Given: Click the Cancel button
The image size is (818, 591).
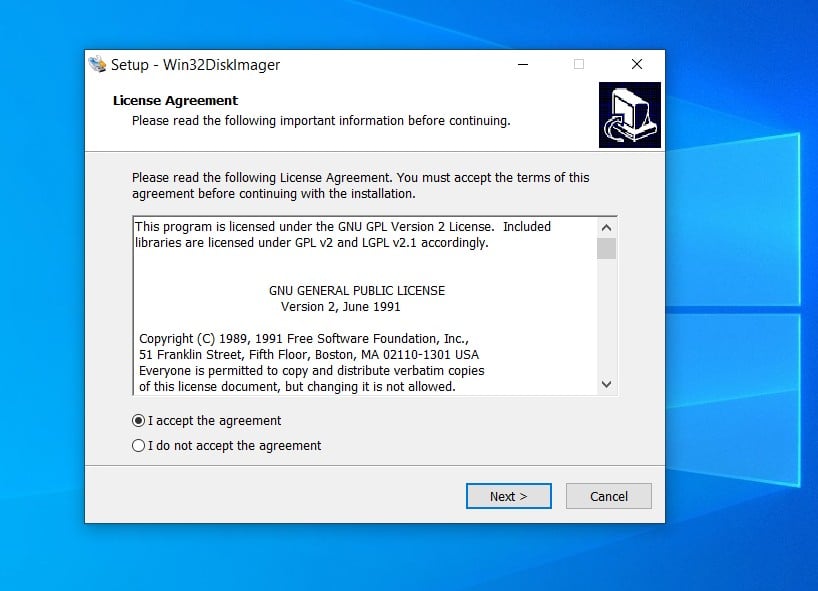Looking at the screenshot, I should (x=609, y=496).
